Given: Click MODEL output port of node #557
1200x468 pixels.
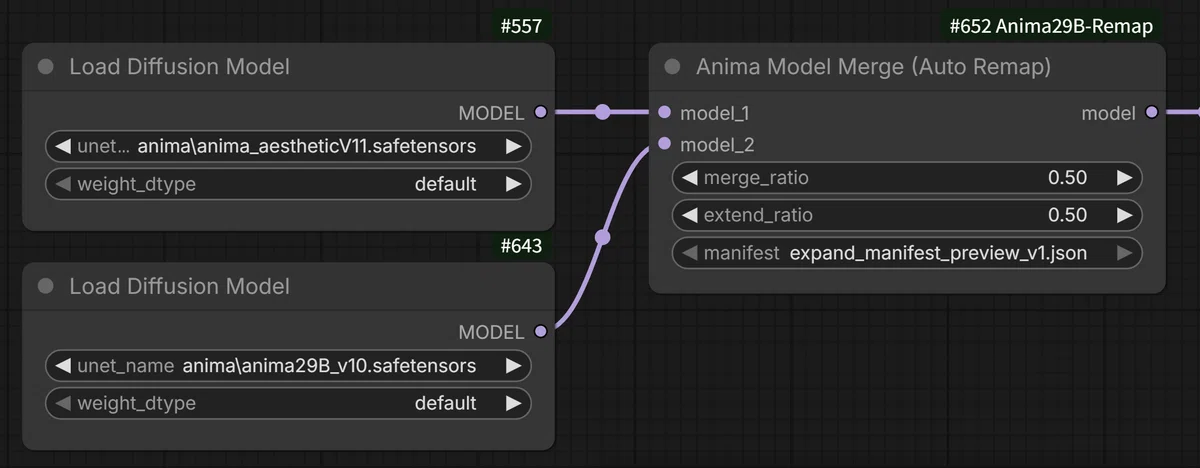Looking at the screenshot, I should [541, 112].
